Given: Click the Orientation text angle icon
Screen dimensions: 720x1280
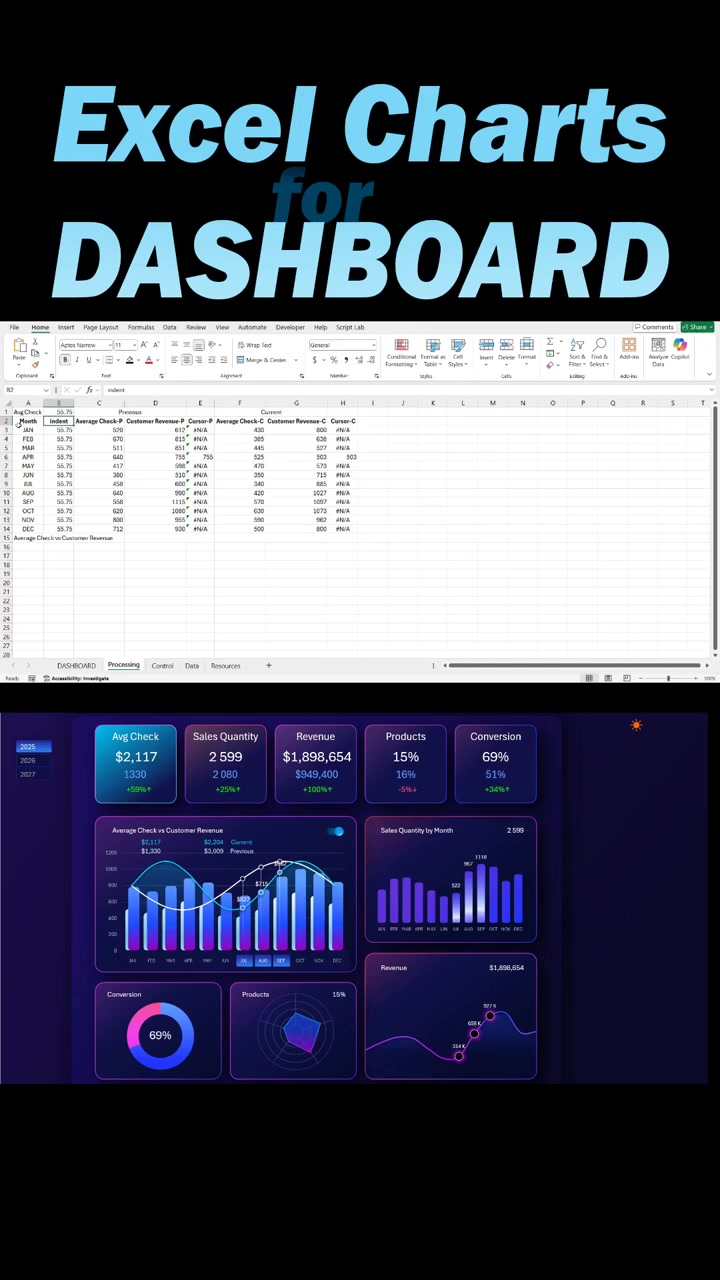Looking at the screenshot, I should point(212,344).
